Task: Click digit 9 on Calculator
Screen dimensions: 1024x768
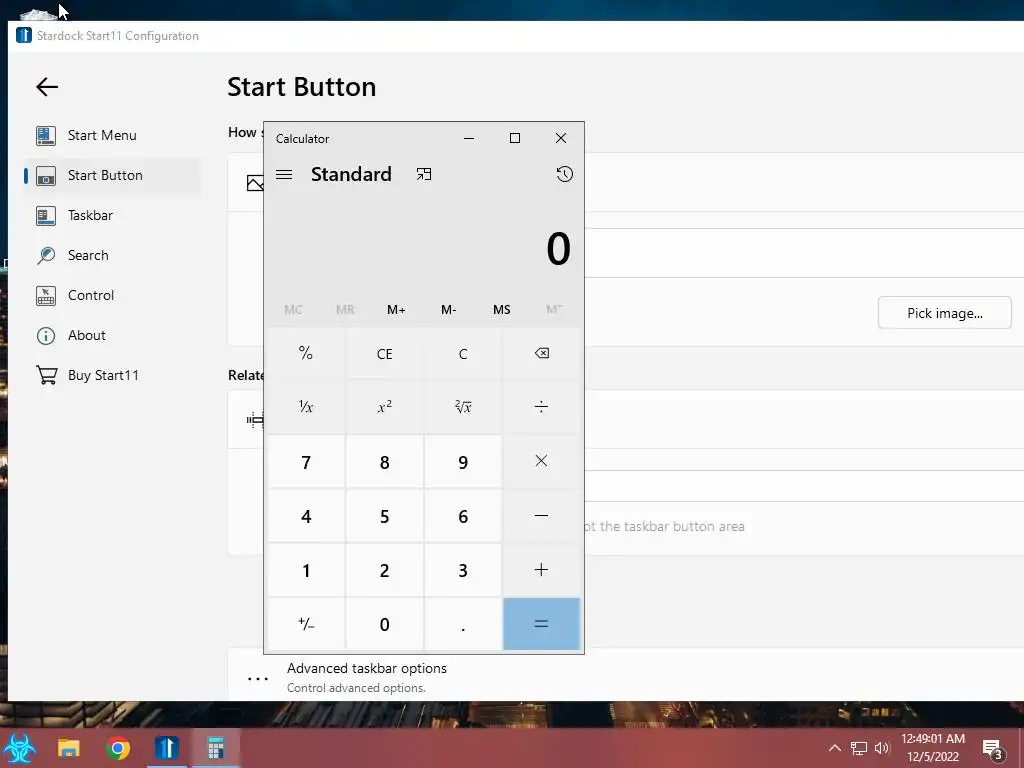Action: tap(463, 462)
